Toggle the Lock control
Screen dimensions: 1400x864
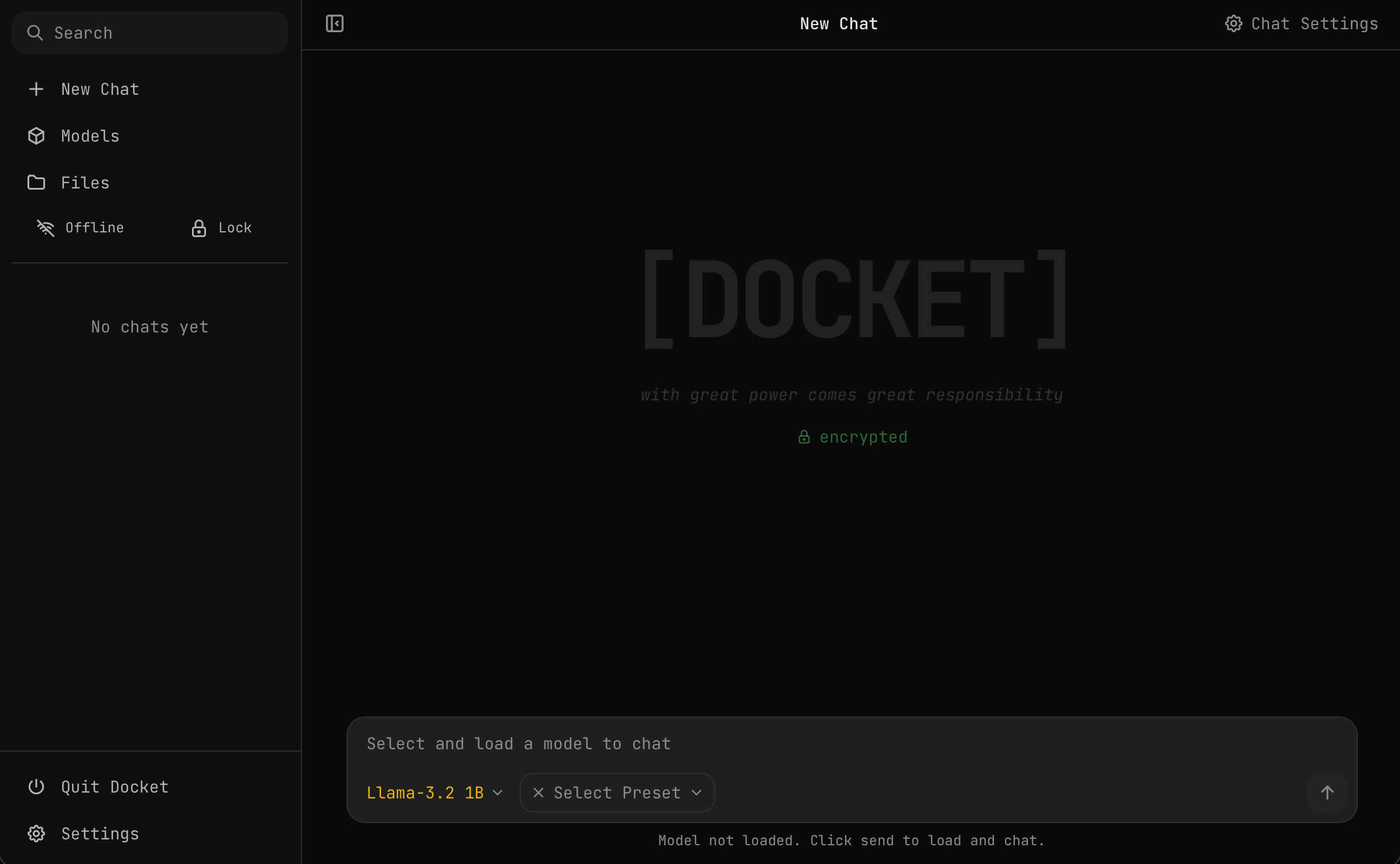221,228
